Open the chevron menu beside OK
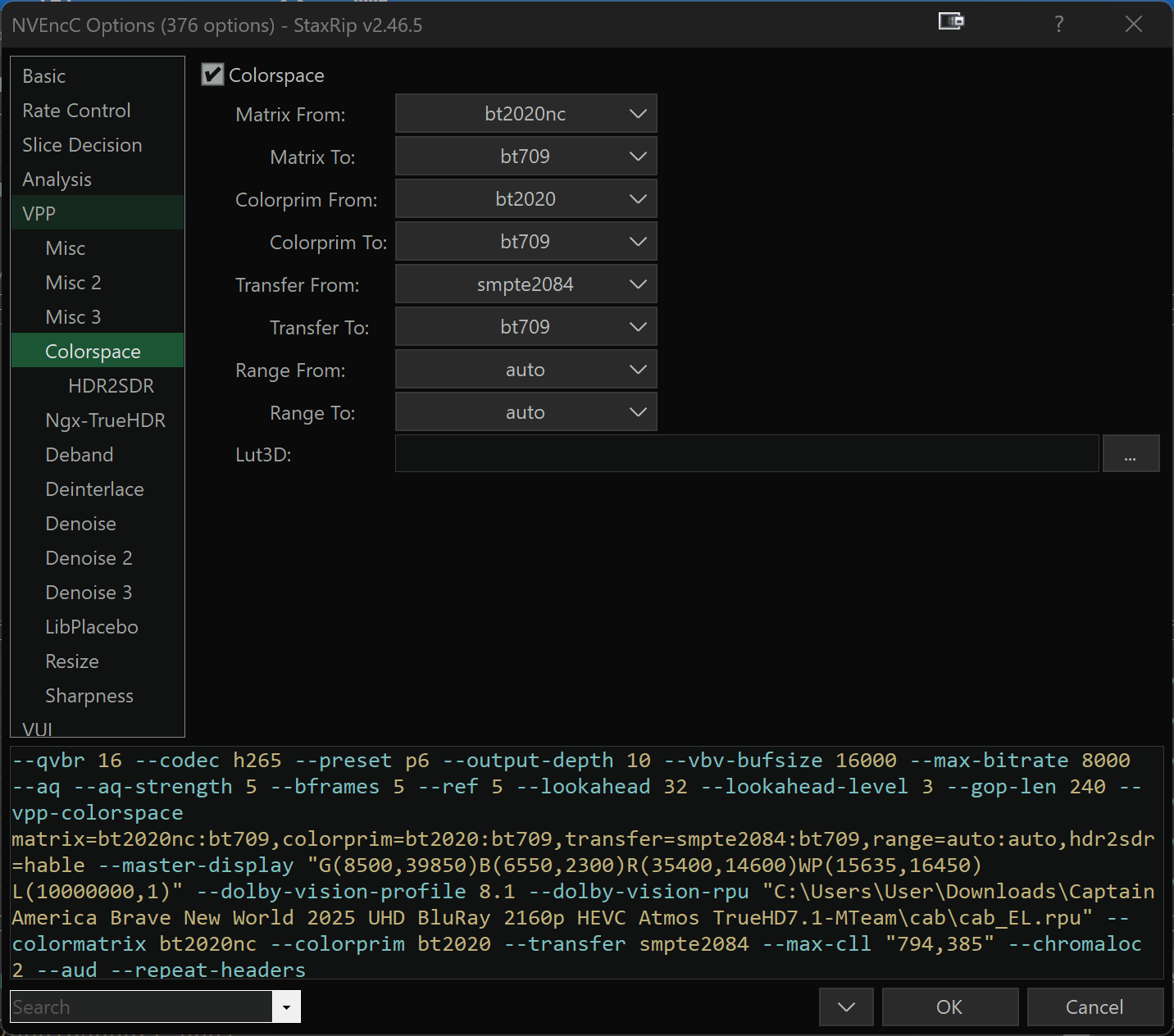1174x1036 pixels. click(846, 1006)
